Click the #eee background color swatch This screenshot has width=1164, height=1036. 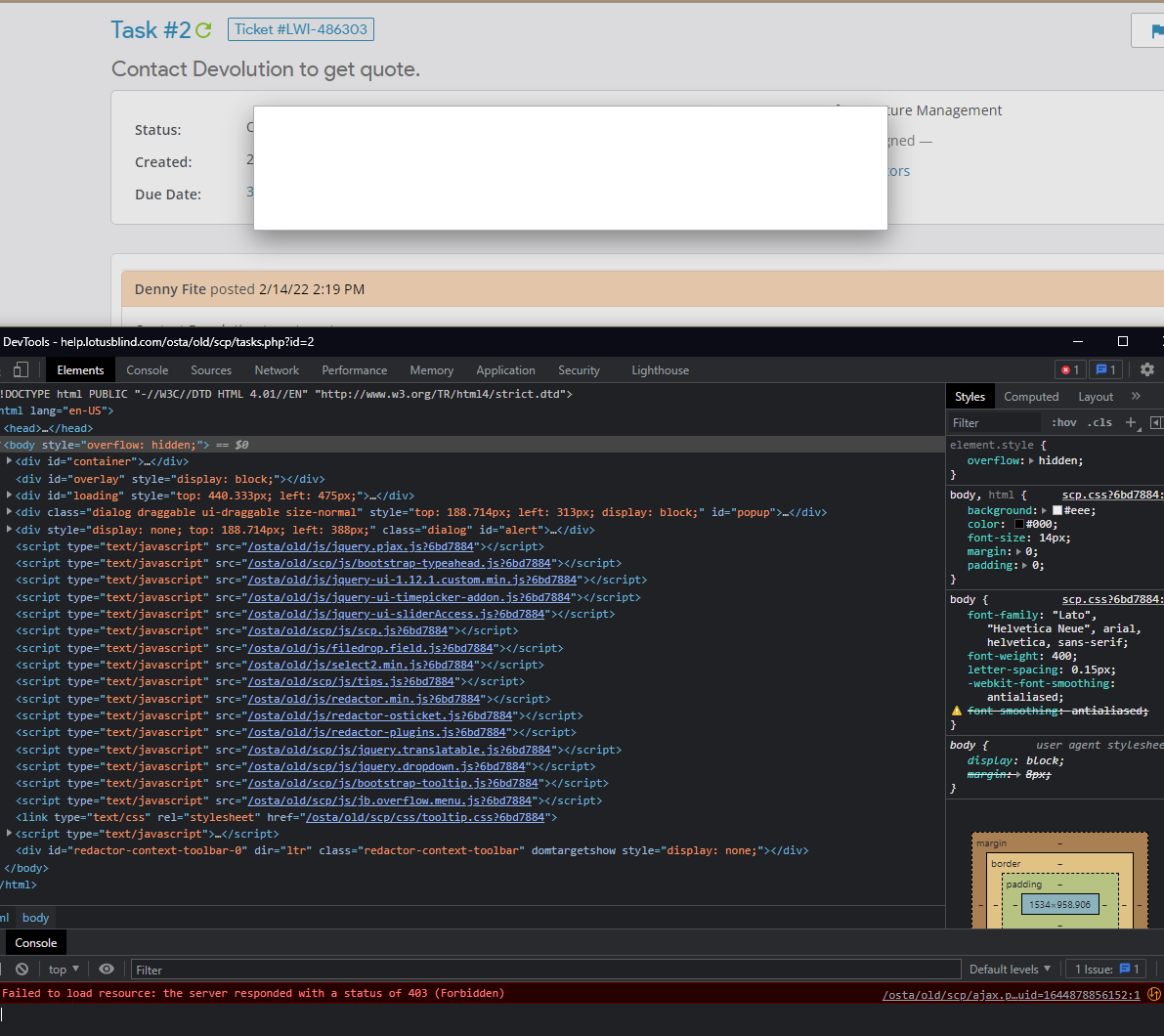point(1057,510)
